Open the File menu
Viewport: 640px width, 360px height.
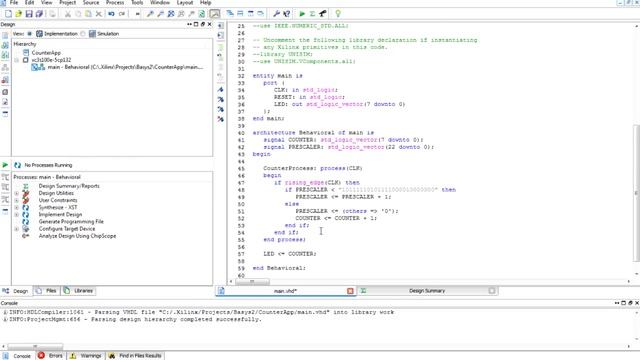[14, 2]
